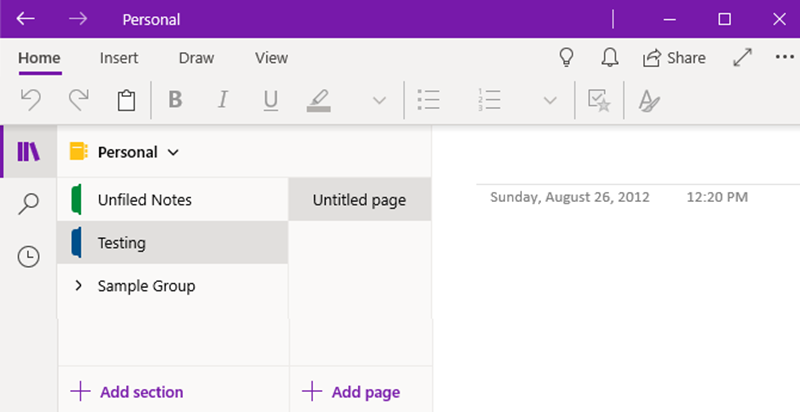800x412 pixels.
Task: Insert a bulleted list
Action: pos(428,100)
